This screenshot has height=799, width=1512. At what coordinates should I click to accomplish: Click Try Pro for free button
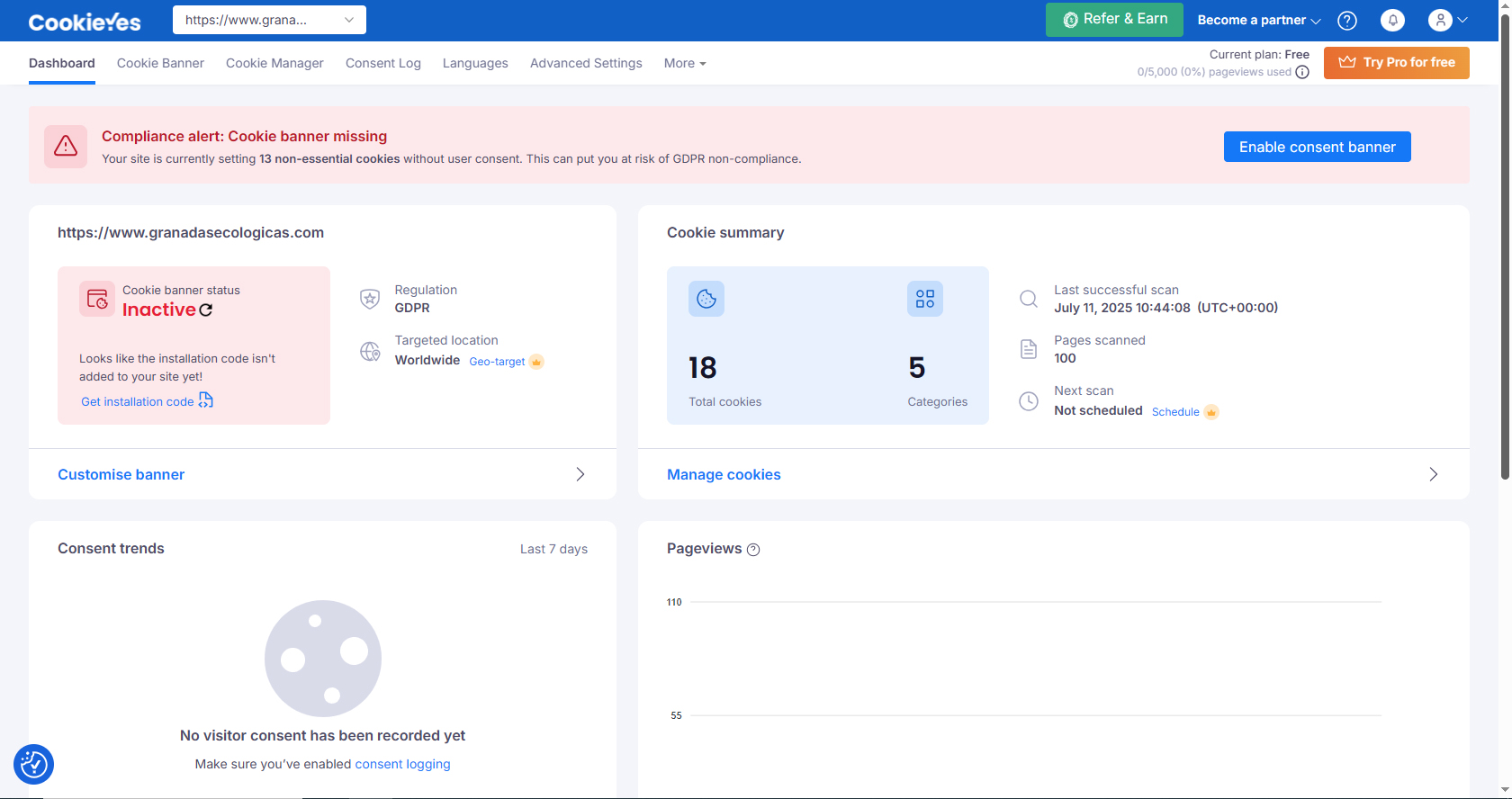[1397, 62]
